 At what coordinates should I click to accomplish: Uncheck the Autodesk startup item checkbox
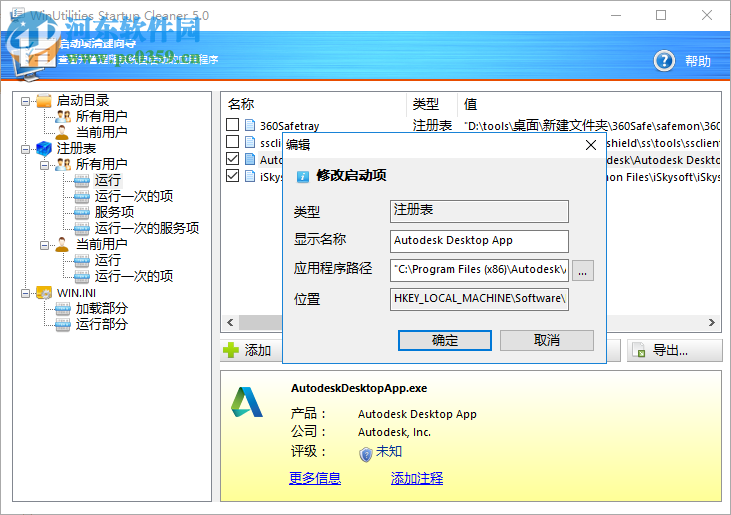(x=232, y=158)
